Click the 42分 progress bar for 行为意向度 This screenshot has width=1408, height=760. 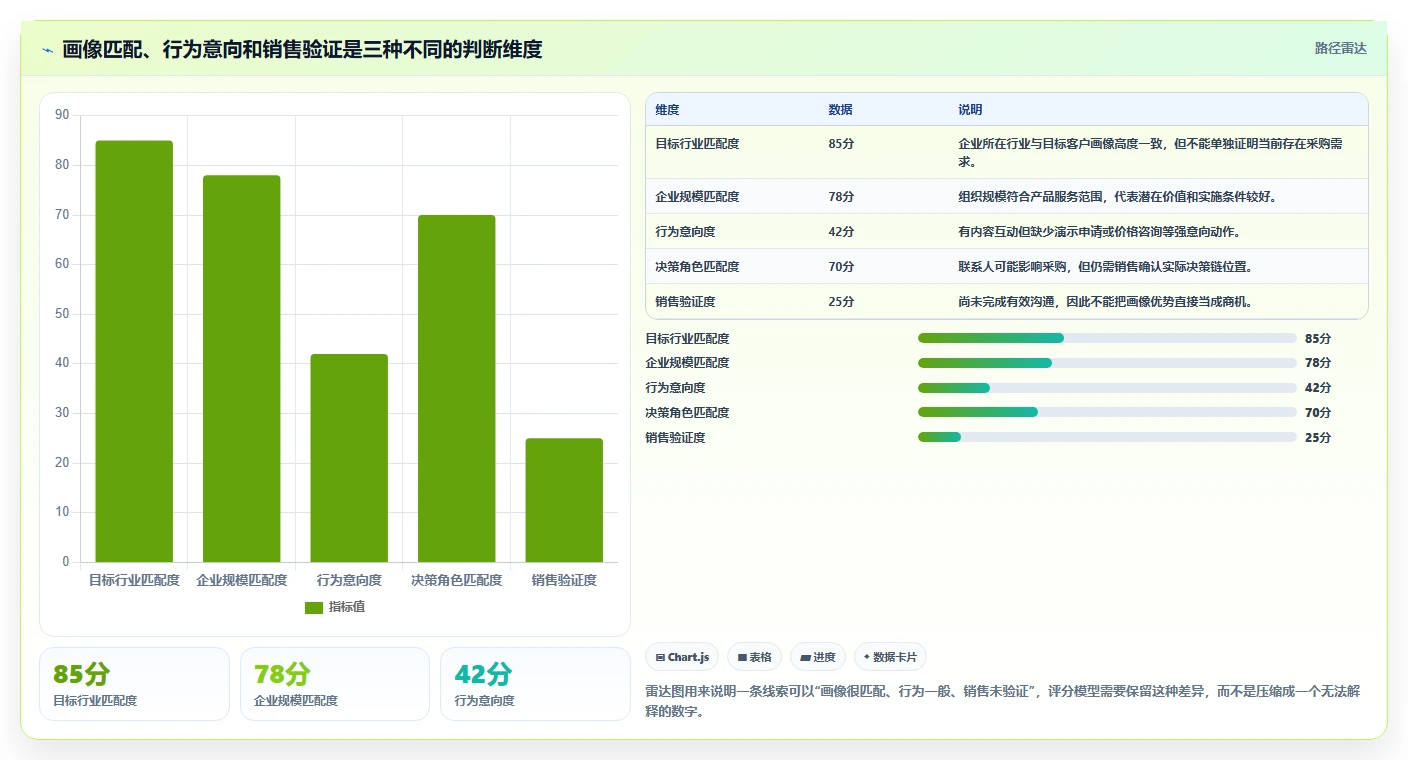coord(1107,388)
